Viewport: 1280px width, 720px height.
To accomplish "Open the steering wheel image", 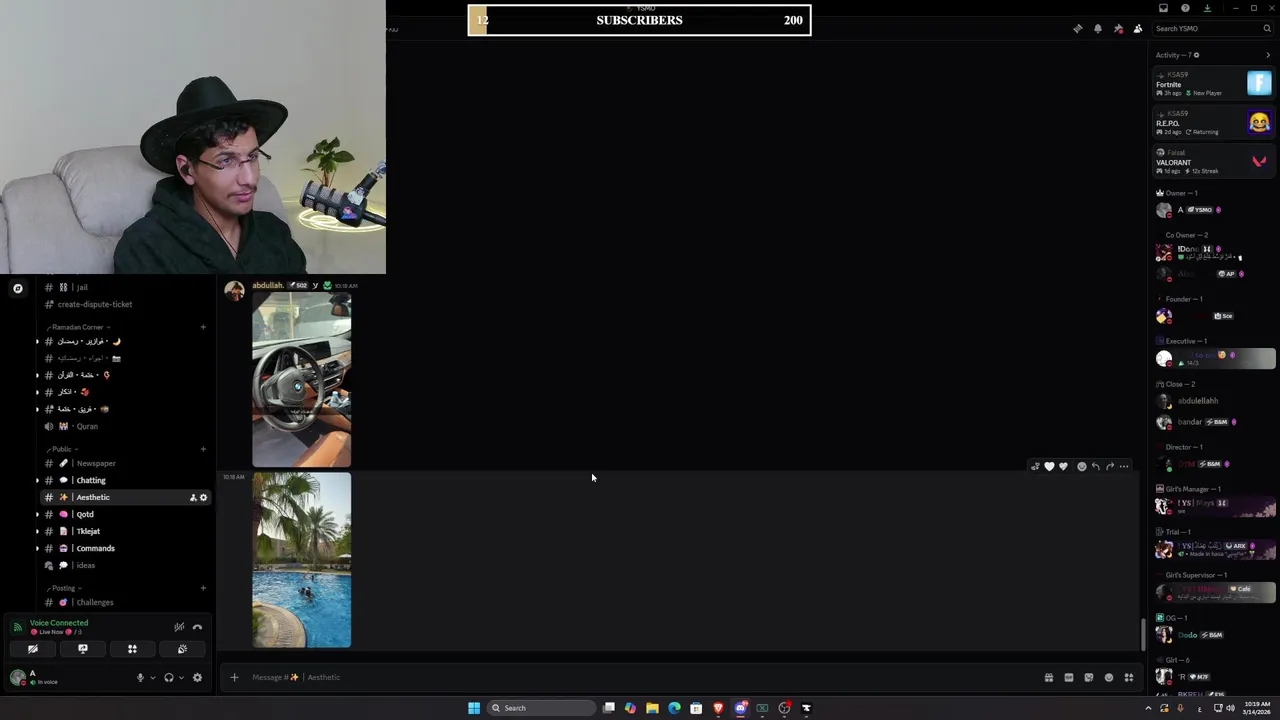I will (x=301, y=380).
